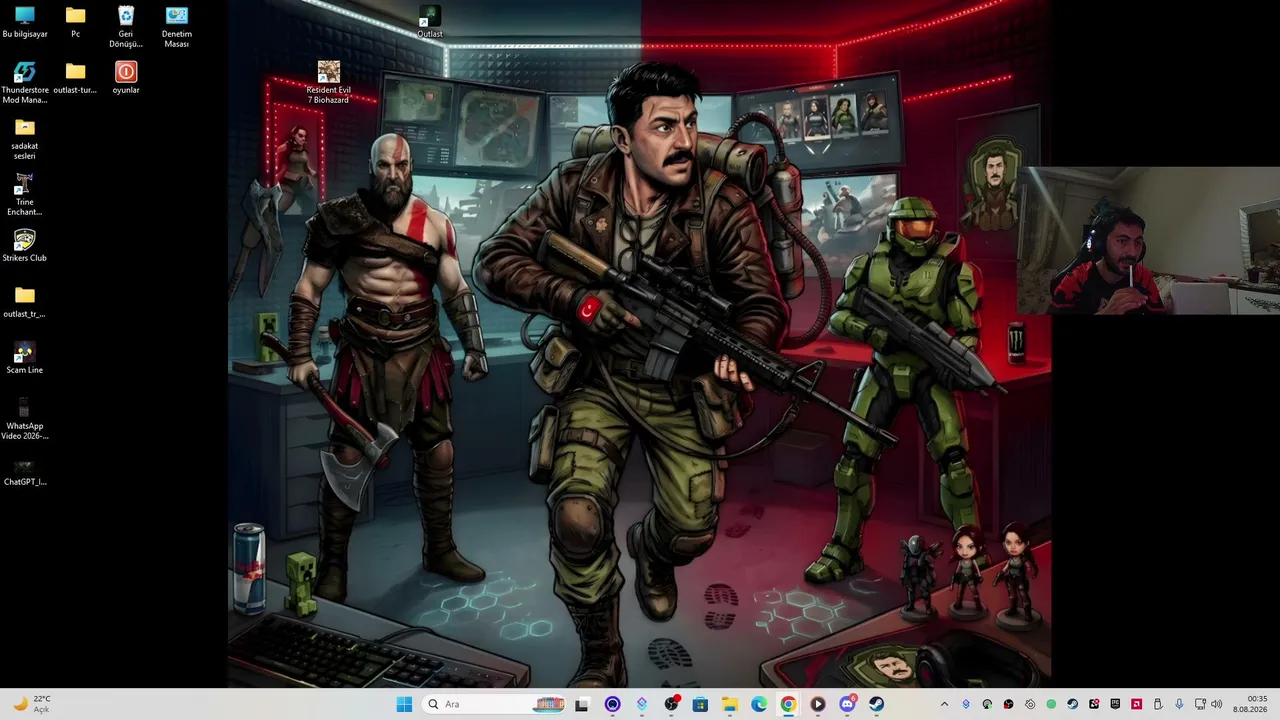Open the media player taskbar icon
Screen dimensions: 1280x720
(x=817, y=704)
